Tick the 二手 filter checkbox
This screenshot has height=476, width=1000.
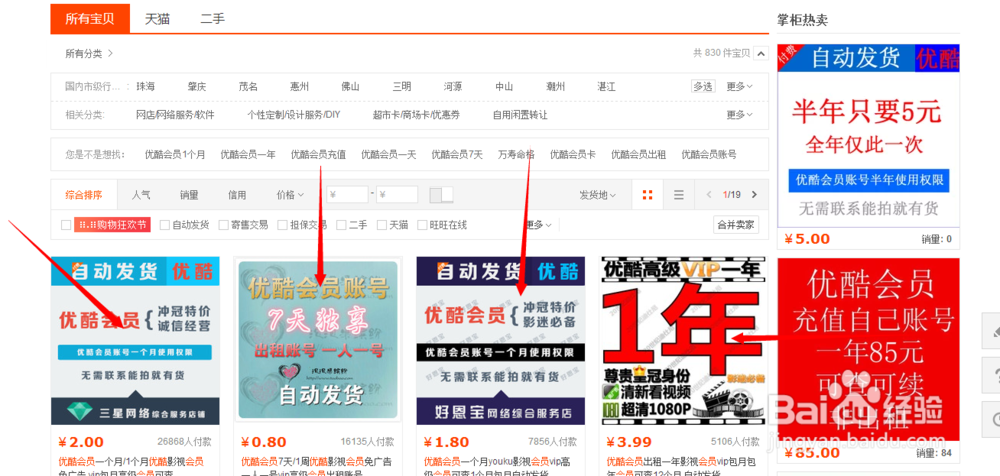click(x=341, y=225)
